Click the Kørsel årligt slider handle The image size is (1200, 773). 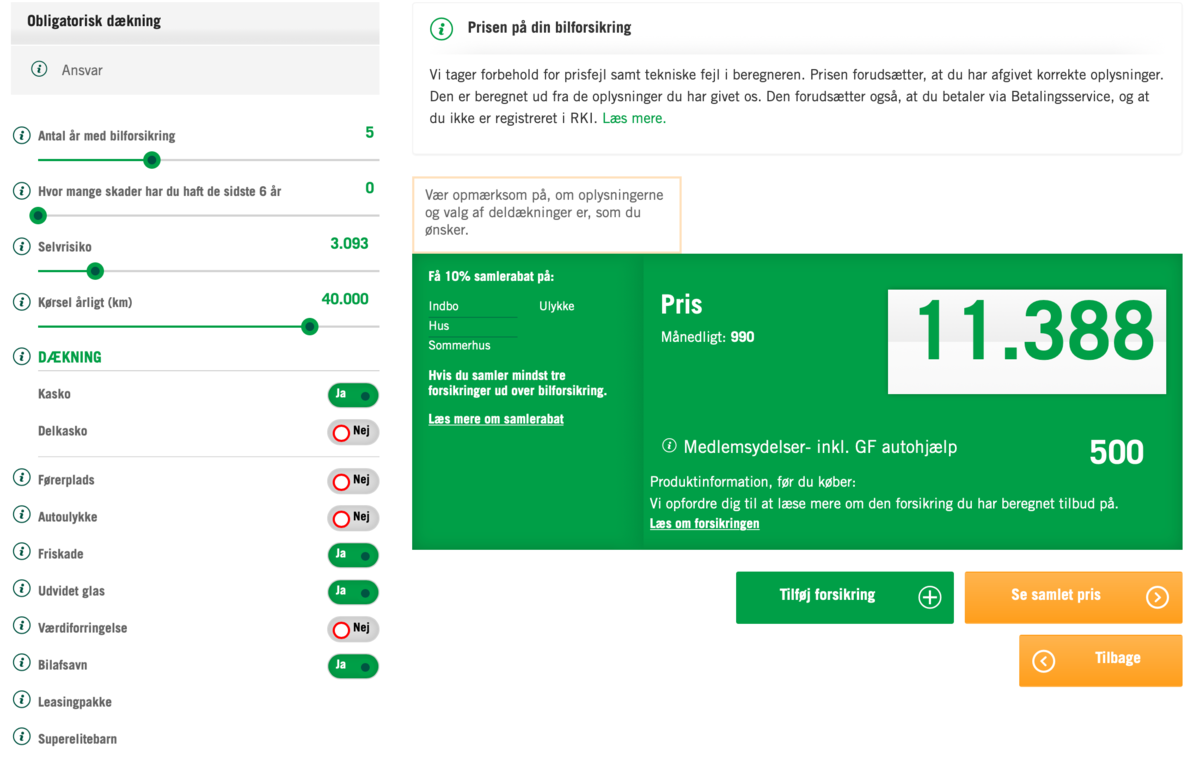(310, 326)
